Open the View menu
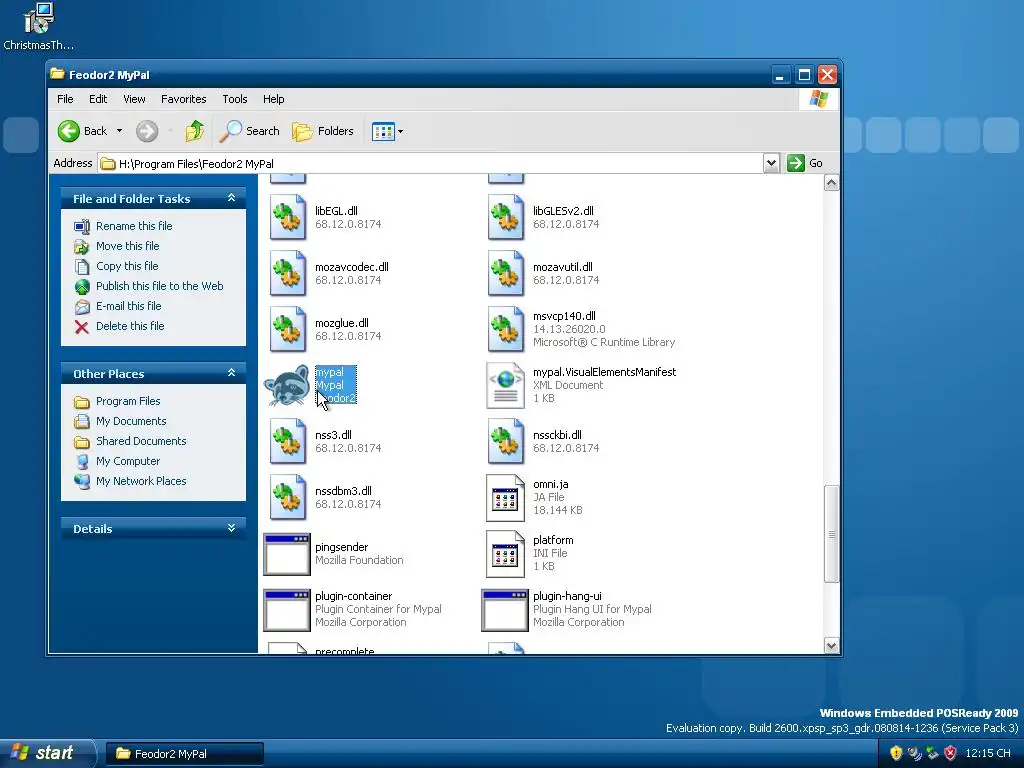The image size is (1024, 768). click(x=134, y=99)
